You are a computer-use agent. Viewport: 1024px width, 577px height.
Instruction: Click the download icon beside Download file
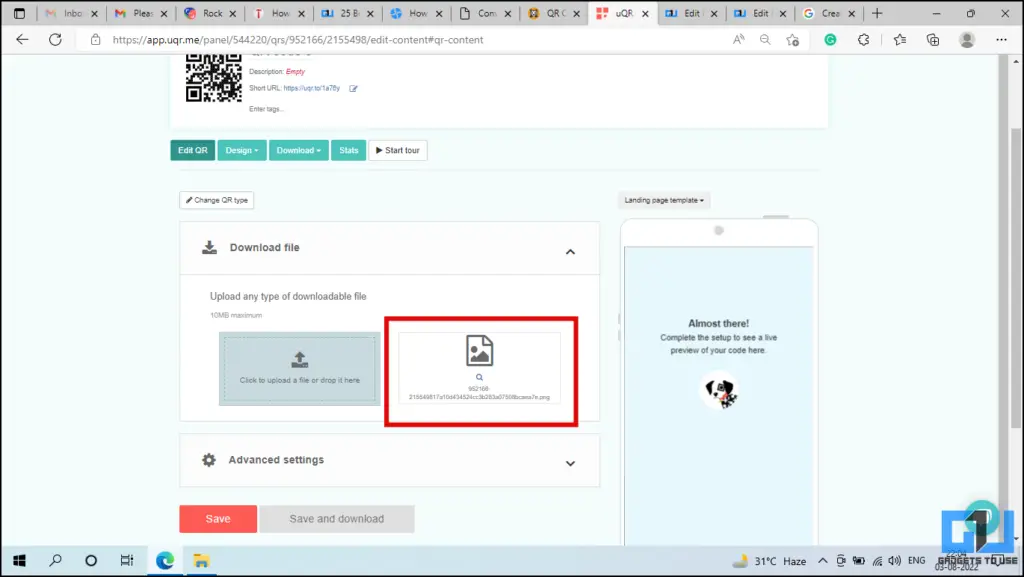[x=209, y=247]
